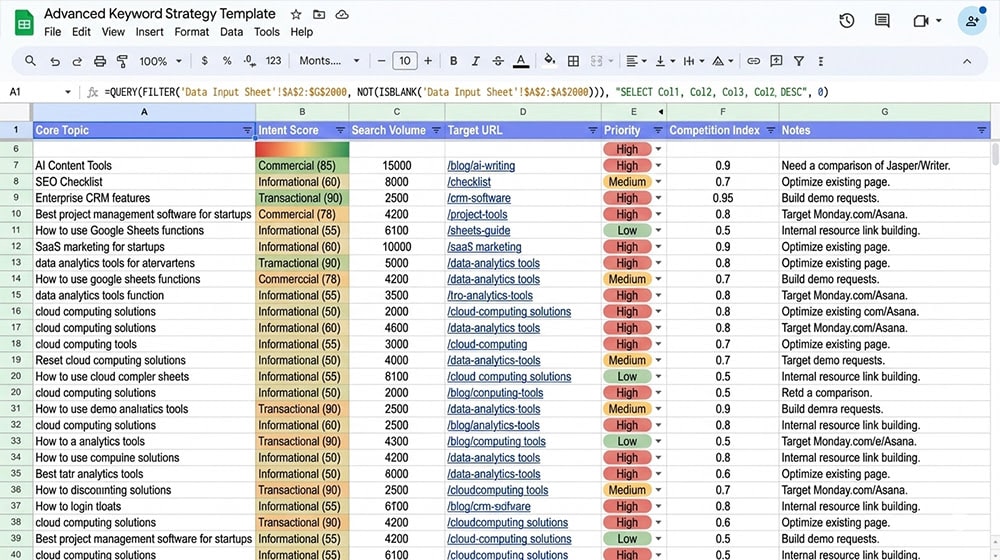Screen dimensions: 1000x560
Task: Open the borders tool
Action: pyautogui.click(x=573, y=61)
